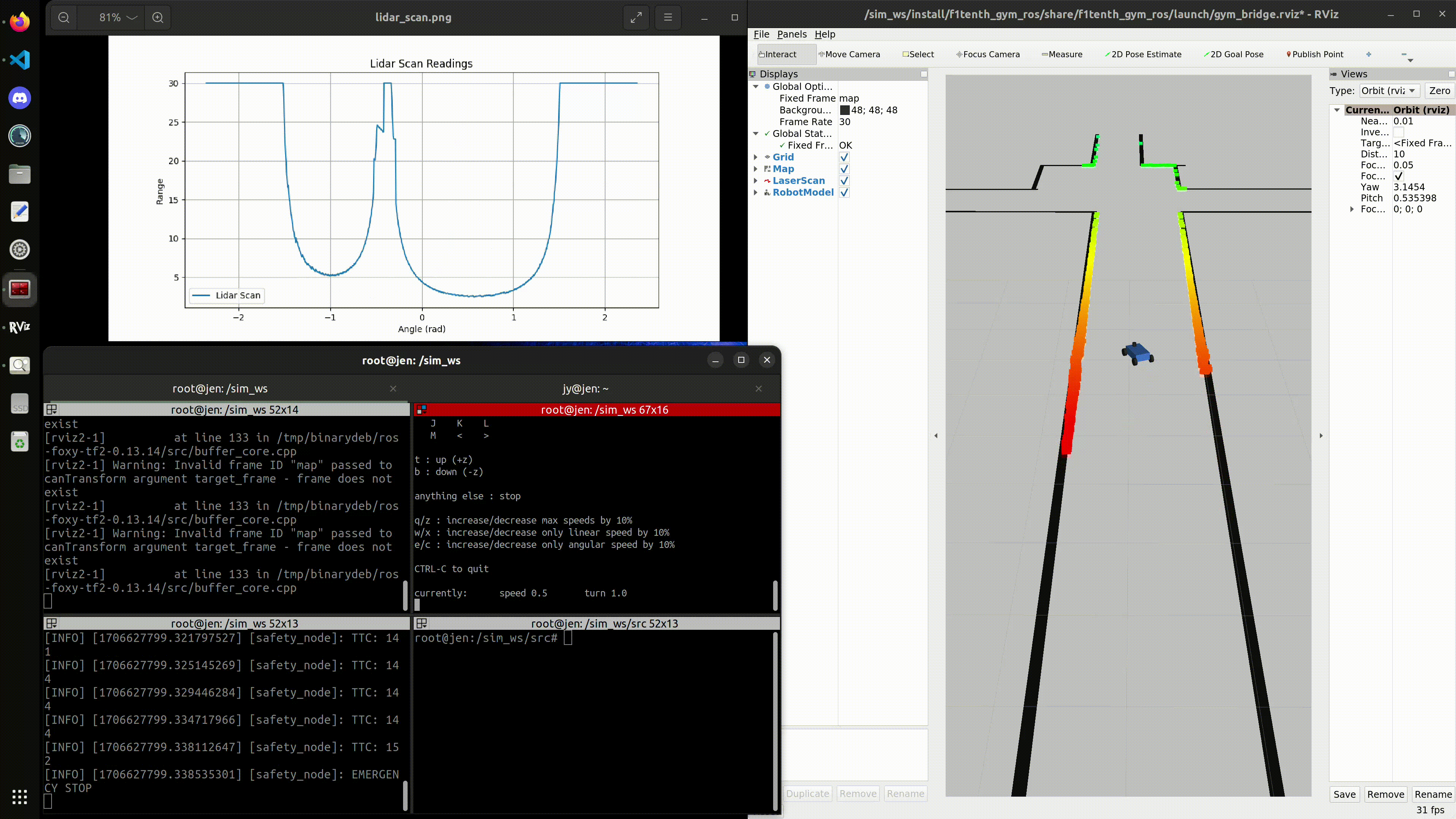Select the Move Camera tool
Viewport: 1456px width, 819px height.
pyautogui.click(x=849, y=54)
